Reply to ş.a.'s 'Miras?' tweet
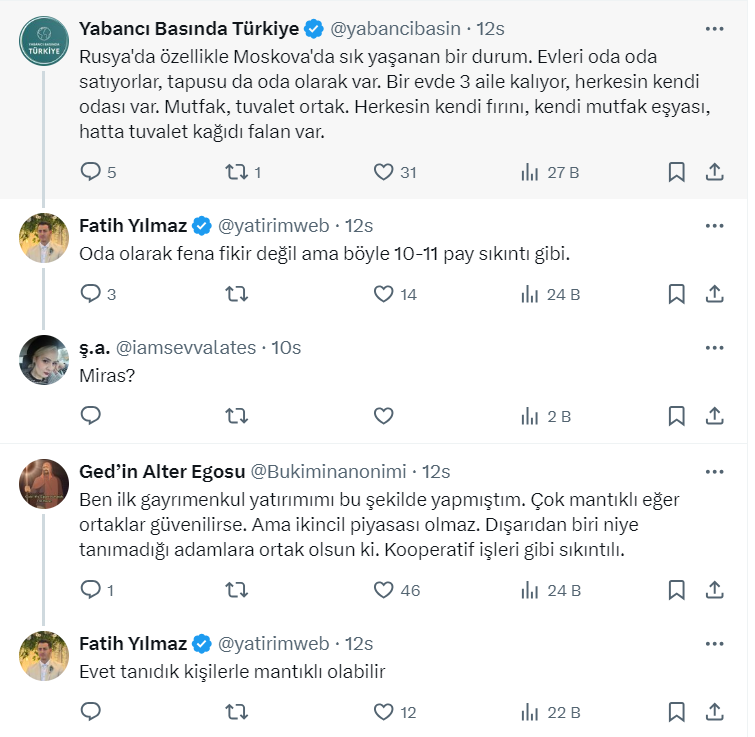This screenshot has width=755, height=737. (x=90, y=415)
